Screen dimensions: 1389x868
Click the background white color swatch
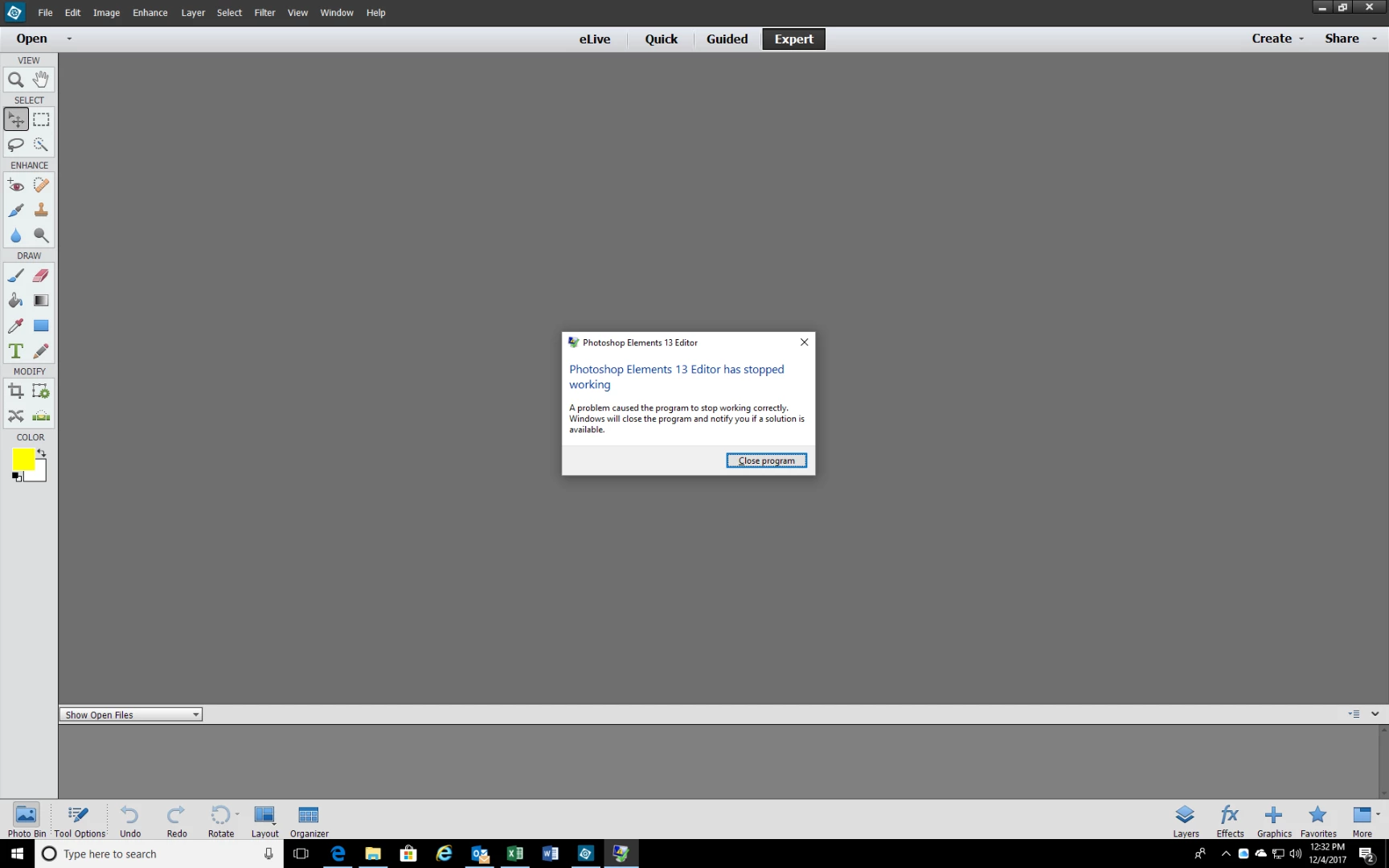pyautogui.click(x=40, y=474)
